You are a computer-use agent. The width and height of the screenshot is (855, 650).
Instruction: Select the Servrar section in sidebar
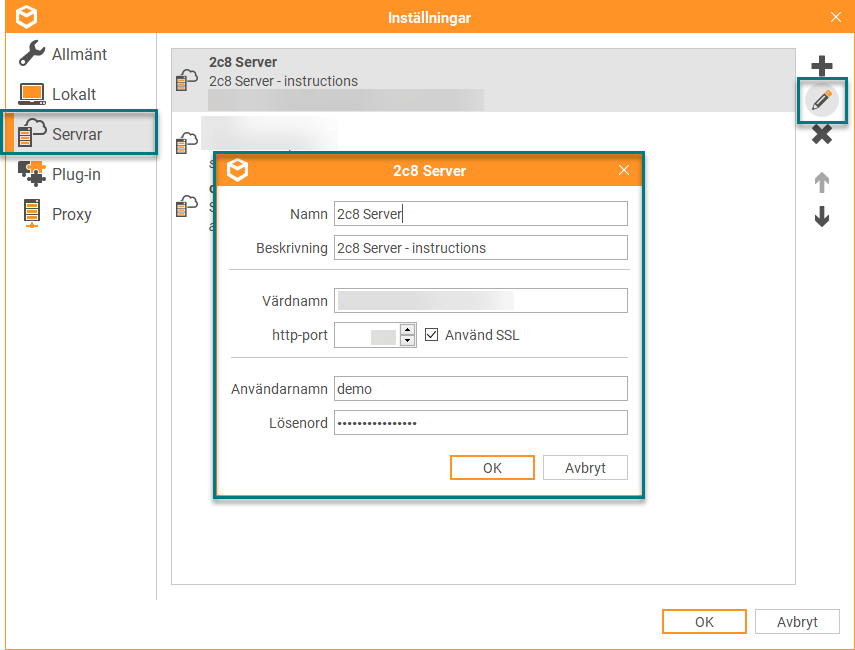pyautogui.click(x=80, y=134)
